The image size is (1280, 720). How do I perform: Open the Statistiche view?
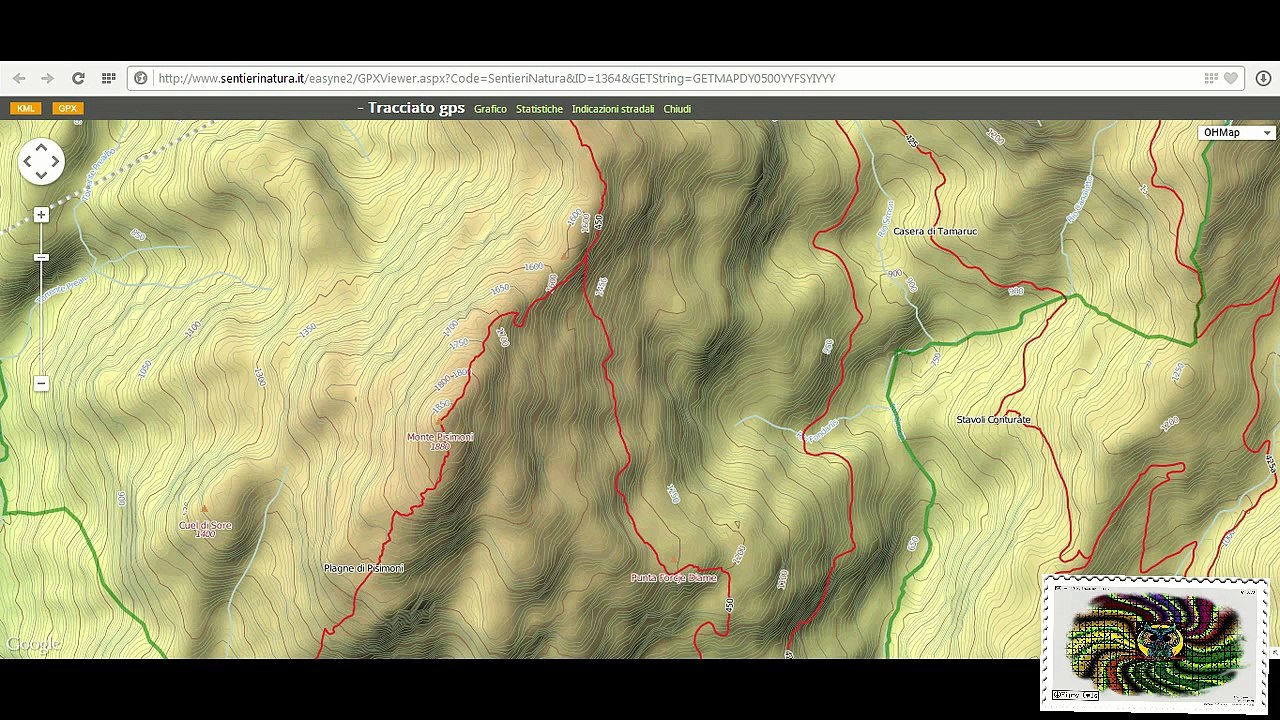click(x=539, y=109)
